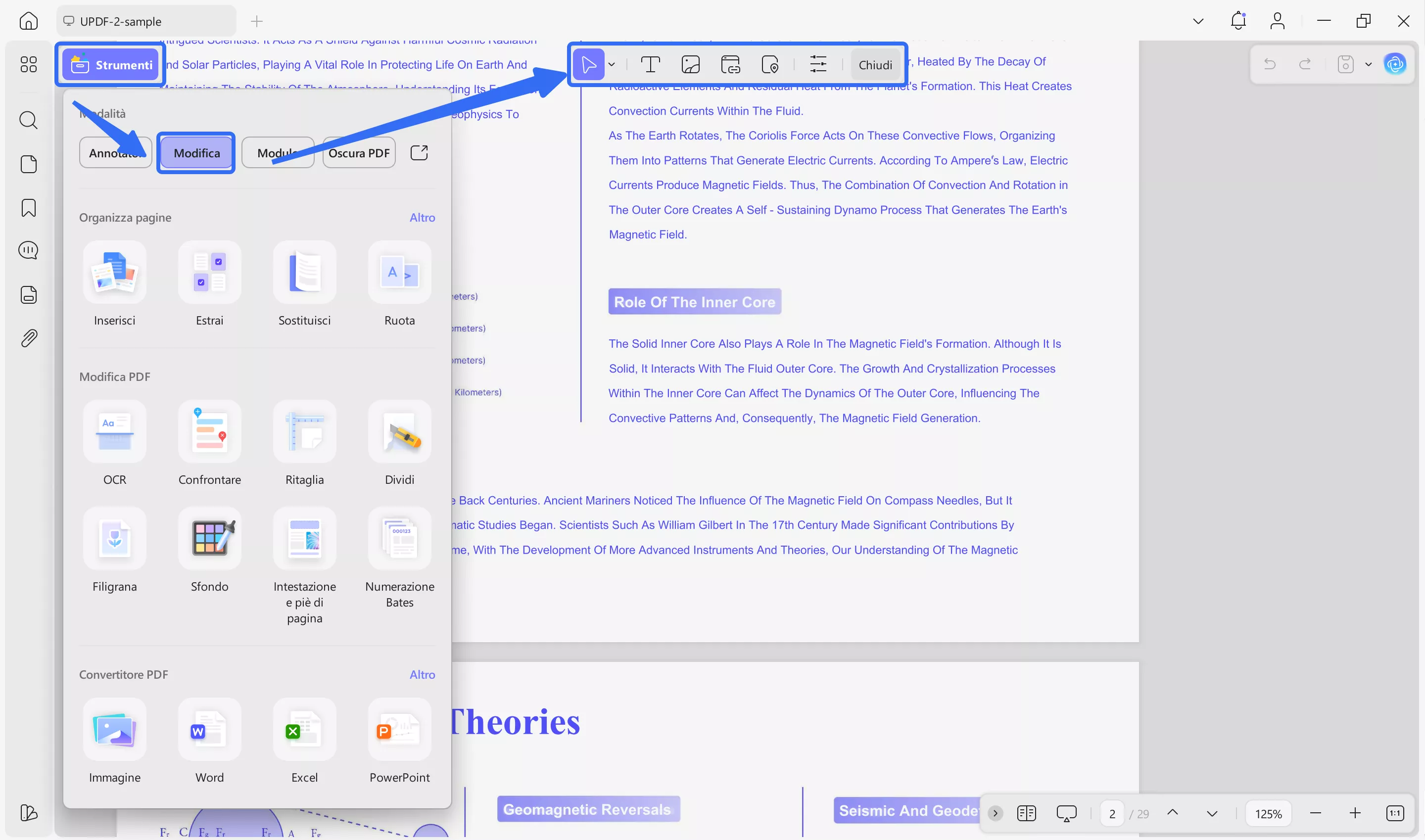Open the properties adjustment panel icon

point(818,64)
